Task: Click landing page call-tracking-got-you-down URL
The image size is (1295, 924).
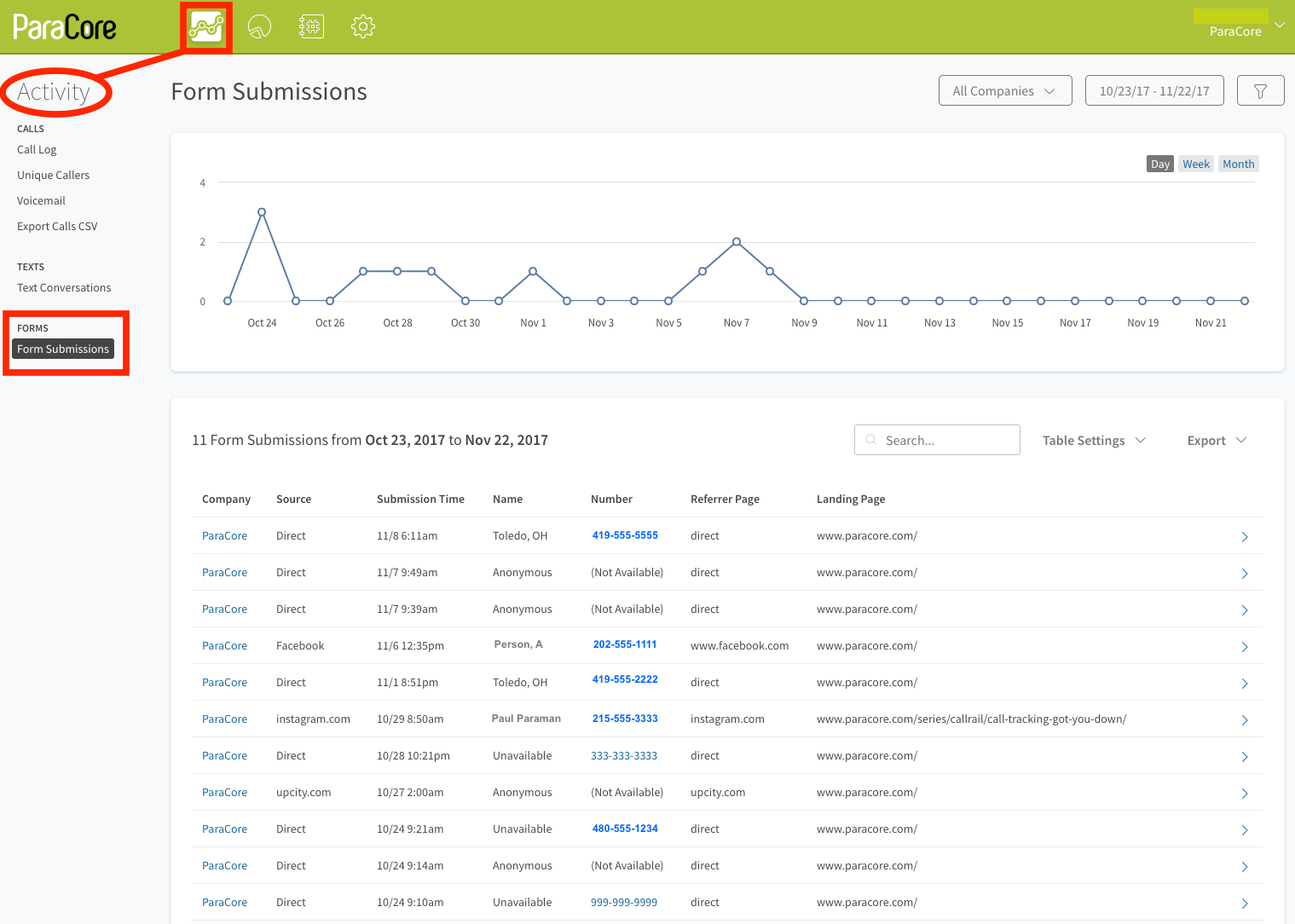Action: [x=971, y=719]
